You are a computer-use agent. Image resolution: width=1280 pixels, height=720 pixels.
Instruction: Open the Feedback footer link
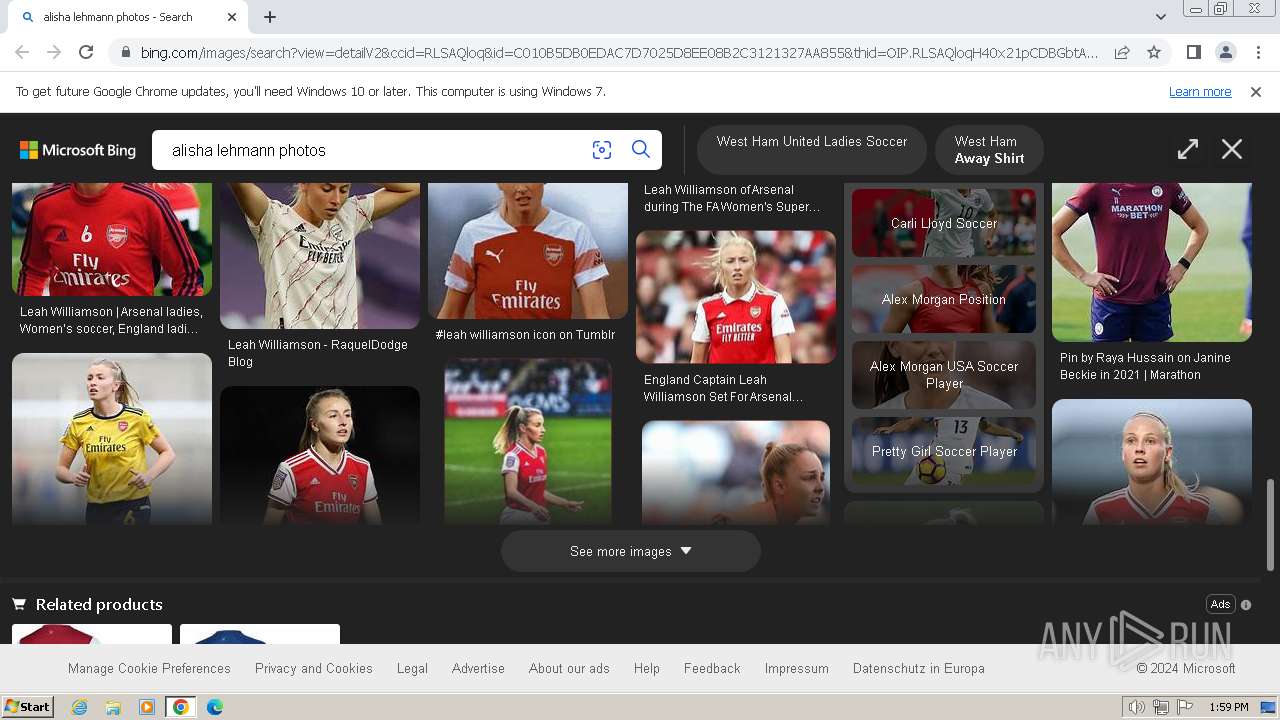coord(712,669)
